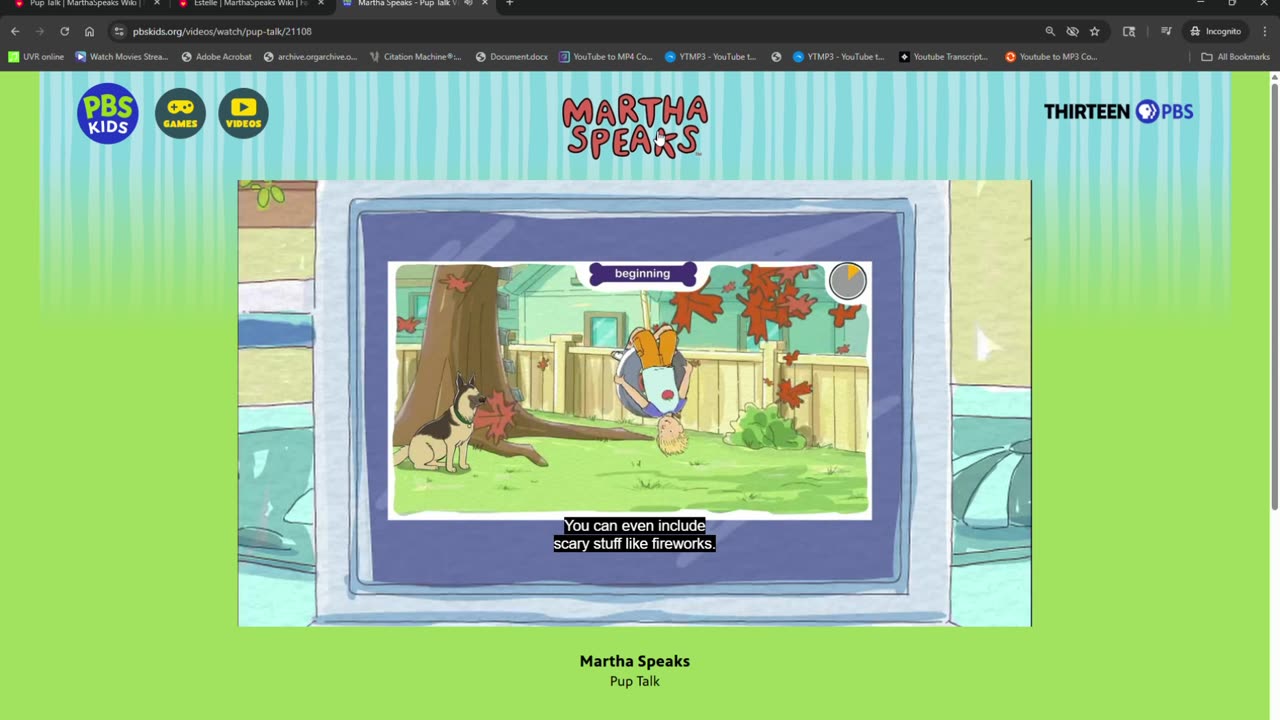
Task: Go to the PBS Kids home logo
Action: pyautogui.click(x=108, y=114)
